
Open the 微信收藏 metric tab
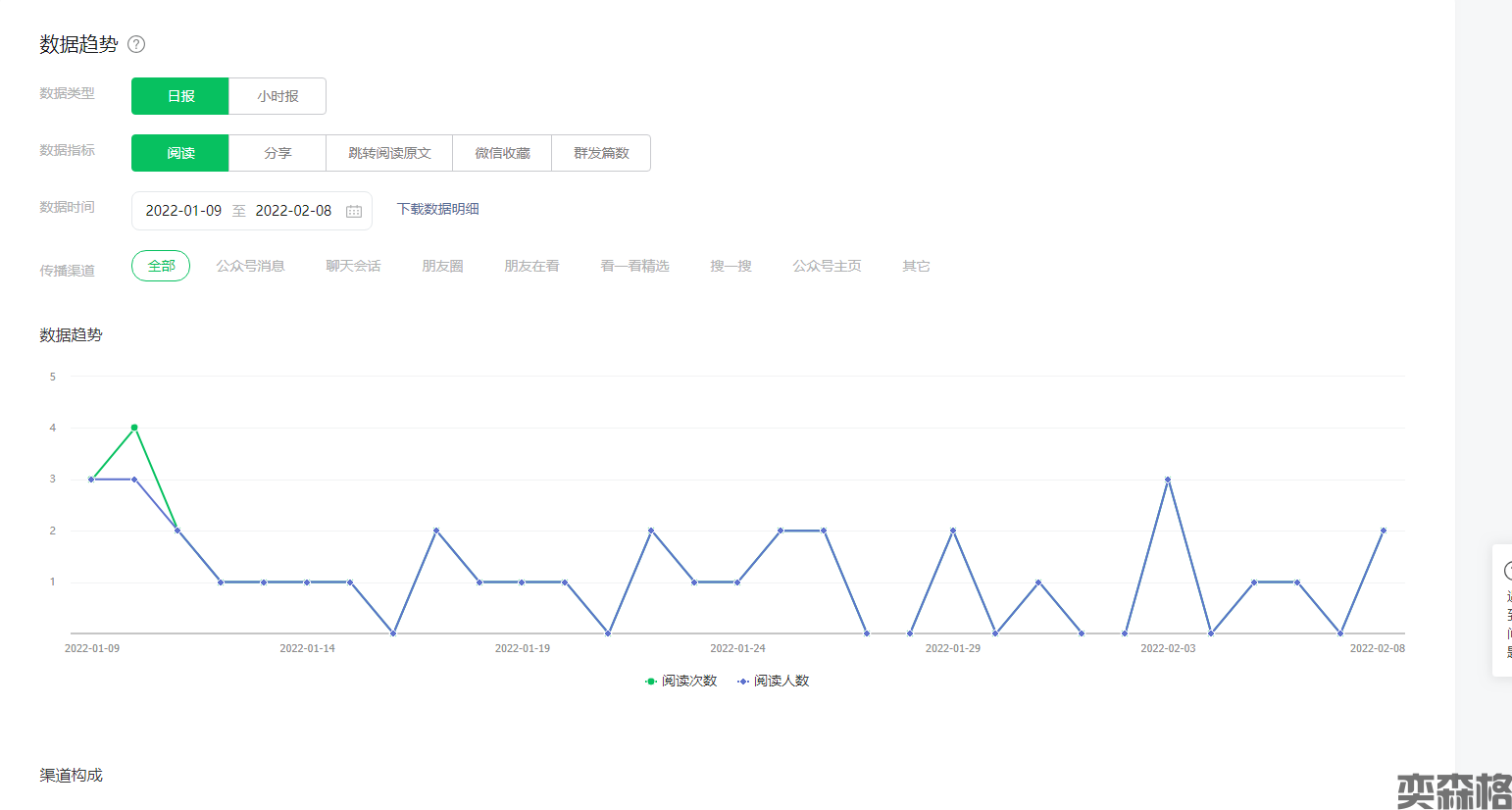click(x=502, y=153)
